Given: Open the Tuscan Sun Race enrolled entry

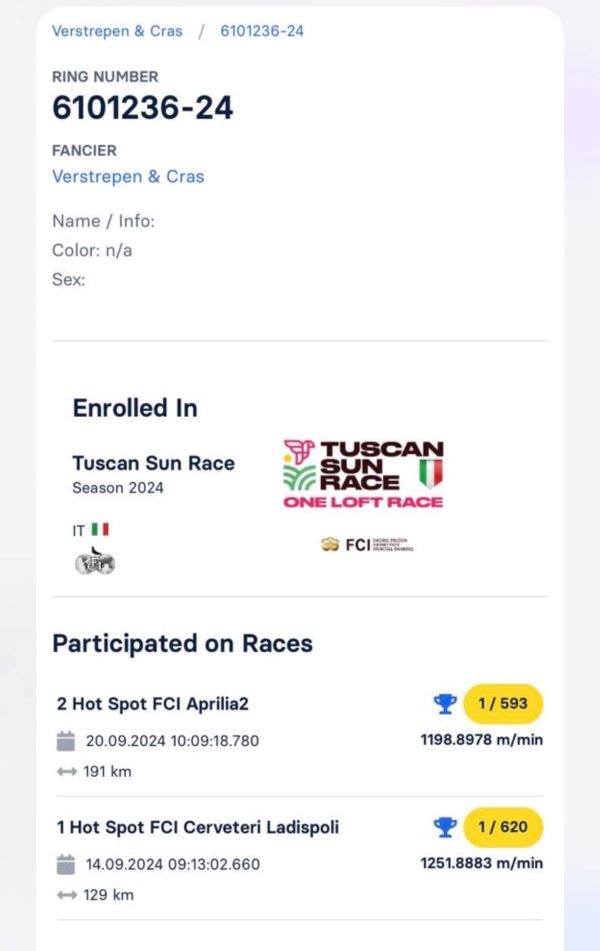Looking at the screenshot, I should [153, 463].
